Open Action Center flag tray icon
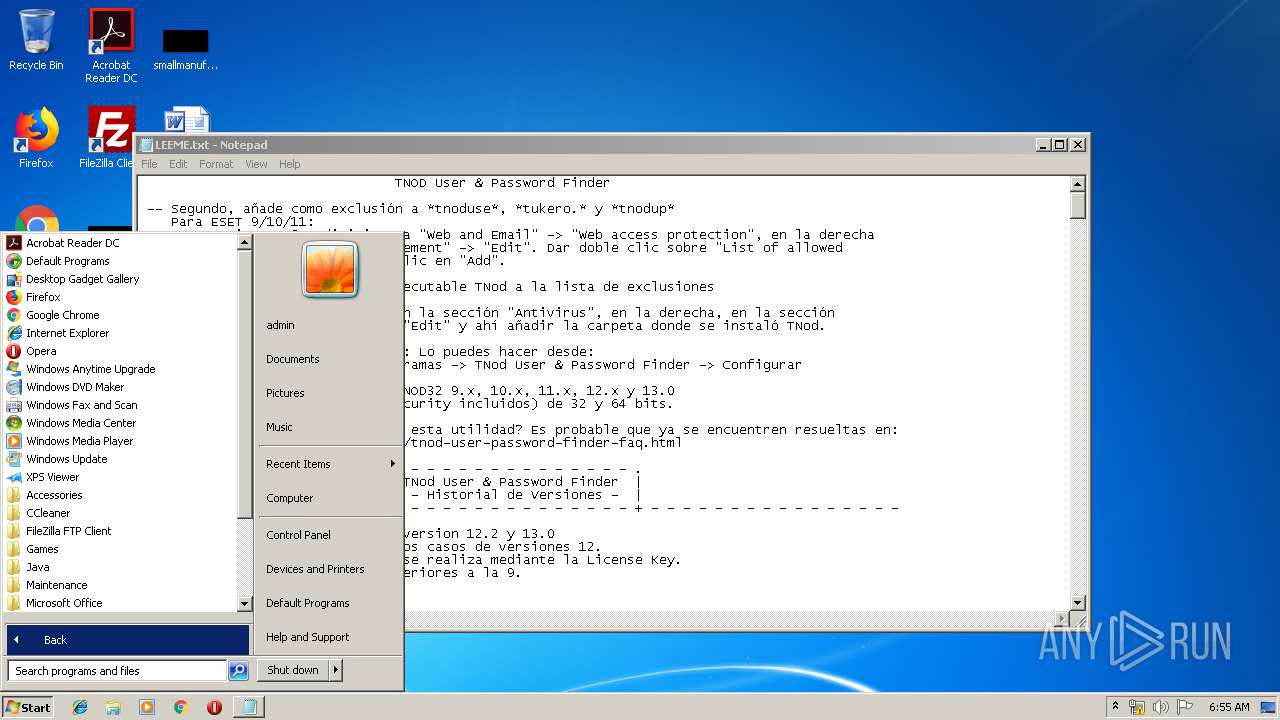 pos(1184,707)
